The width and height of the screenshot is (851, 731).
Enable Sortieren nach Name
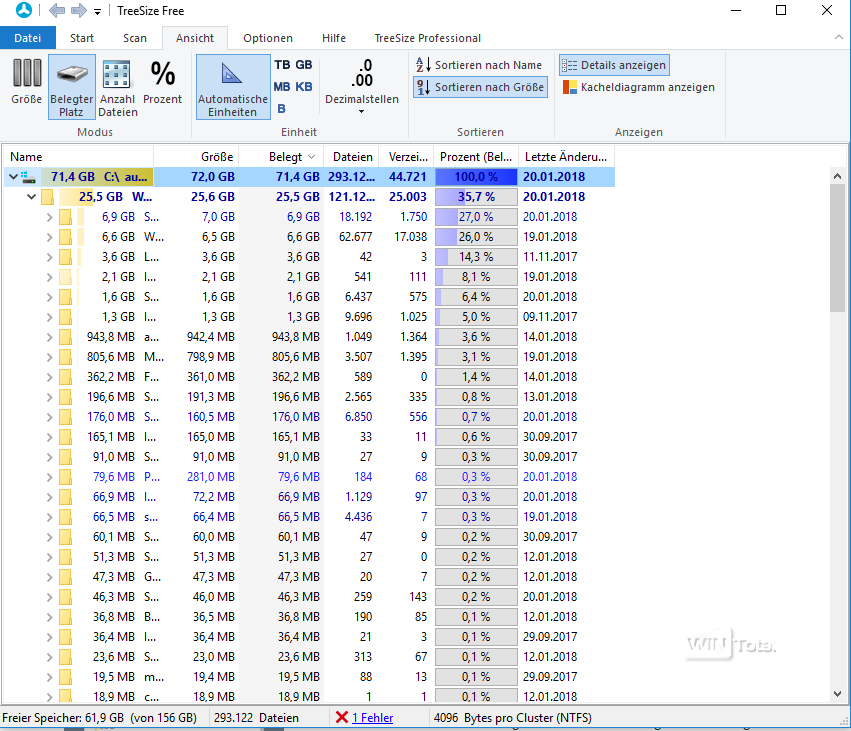pos(479,65)
